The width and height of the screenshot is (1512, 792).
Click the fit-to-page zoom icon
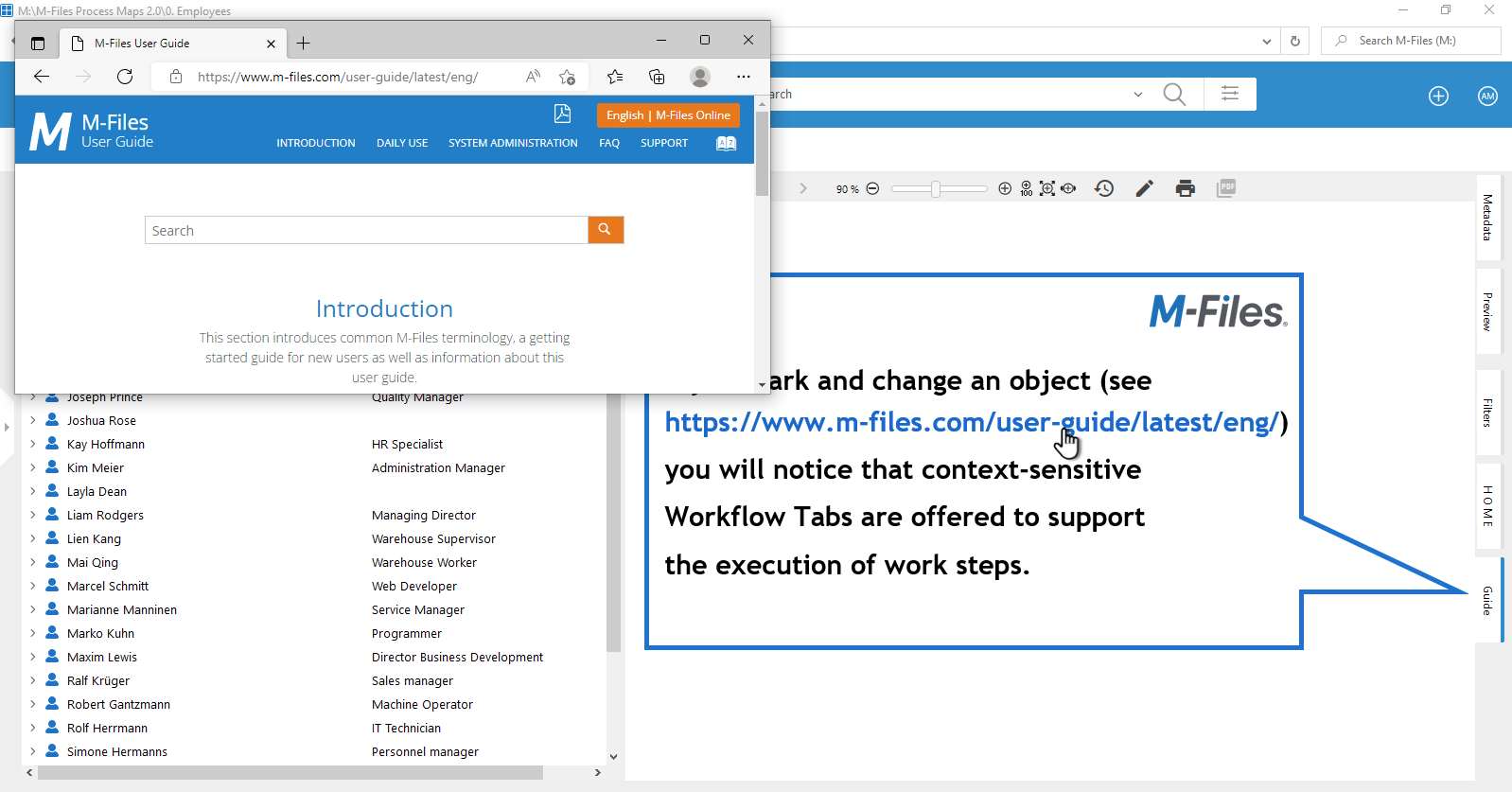(1047, 189)
